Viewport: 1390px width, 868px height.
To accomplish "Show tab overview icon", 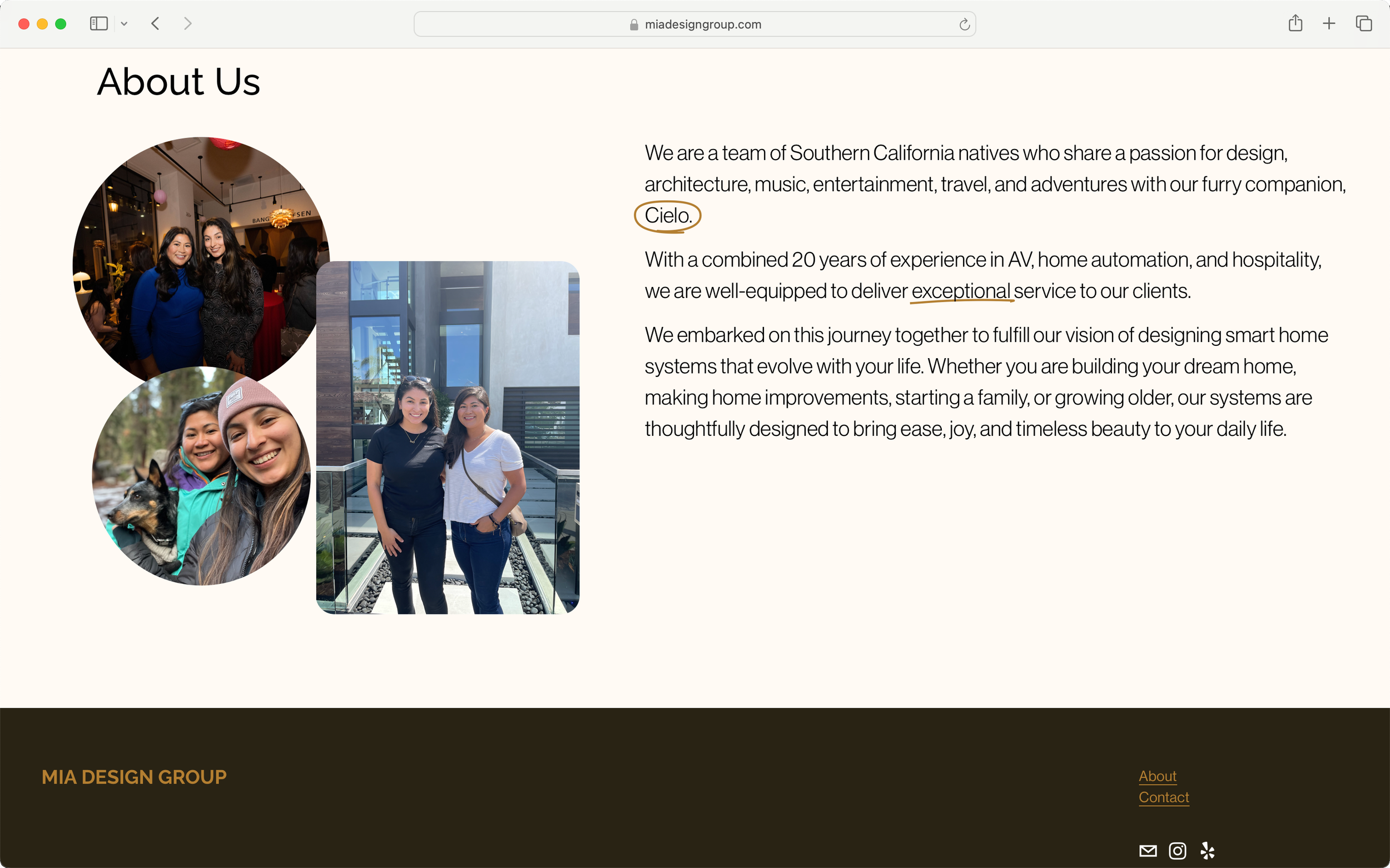I will 1364,23.
